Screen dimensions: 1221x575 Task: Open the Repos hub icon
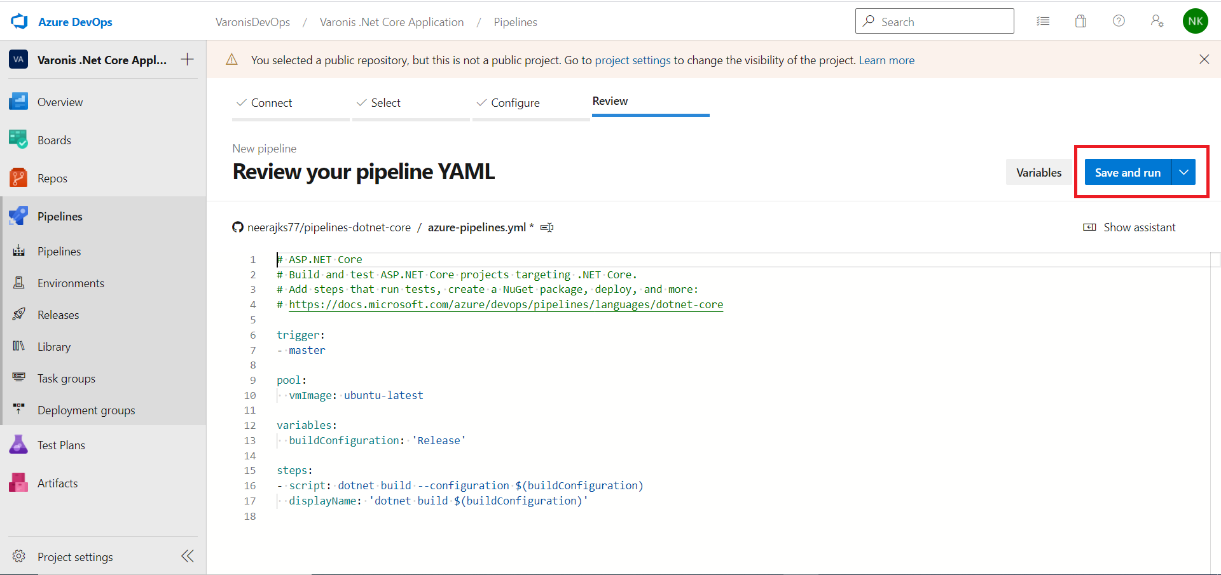(x=18, y=178)
